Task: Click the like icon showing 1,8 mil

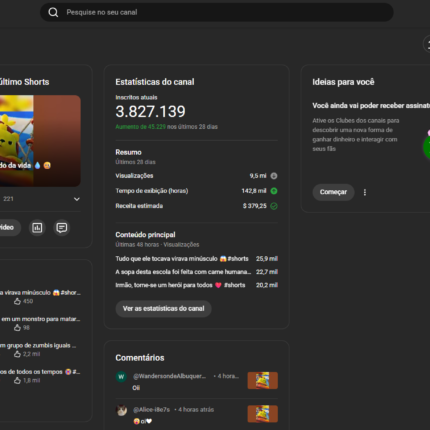Action: [x=17, y=380]
